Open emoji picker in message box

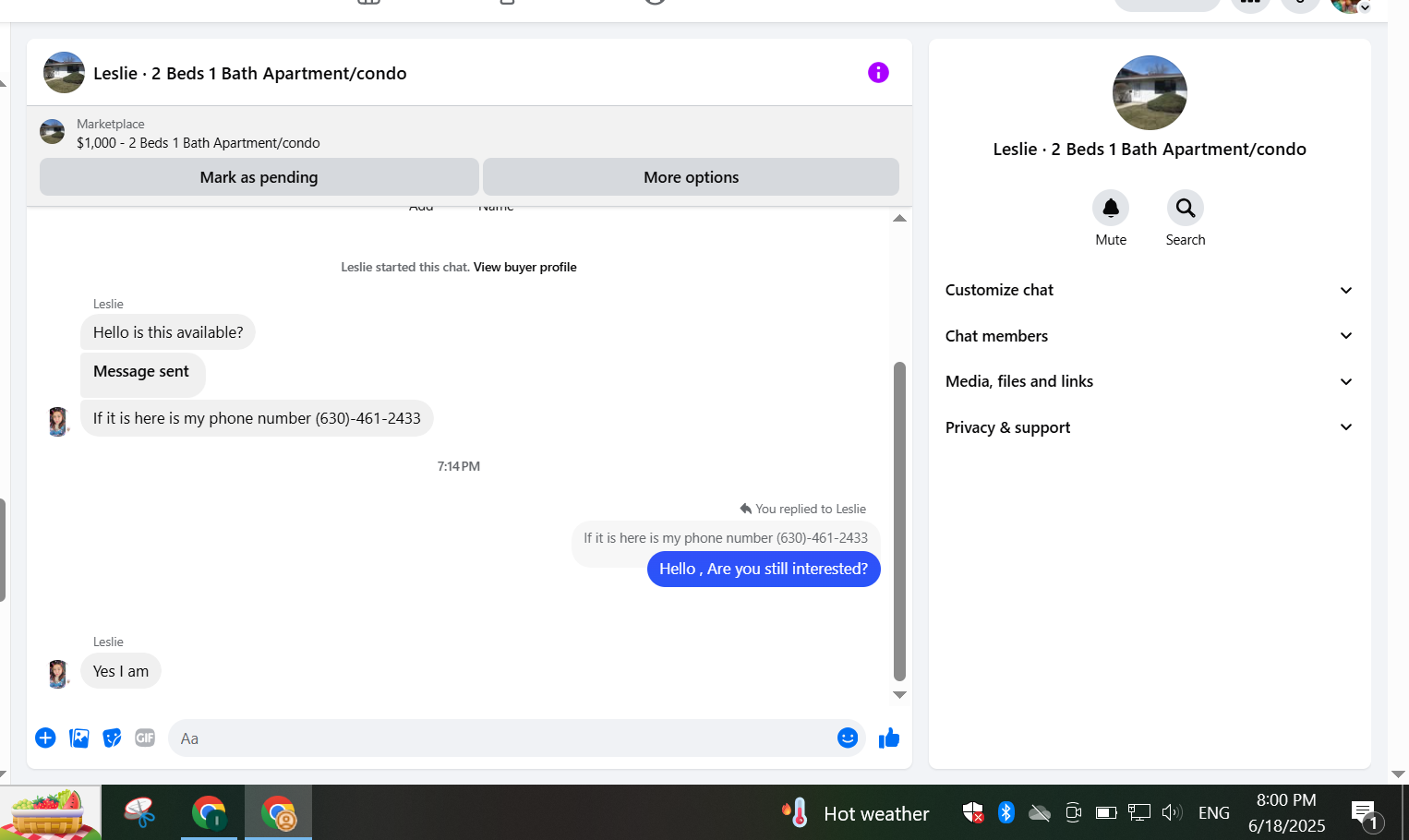tap(848, 738)
